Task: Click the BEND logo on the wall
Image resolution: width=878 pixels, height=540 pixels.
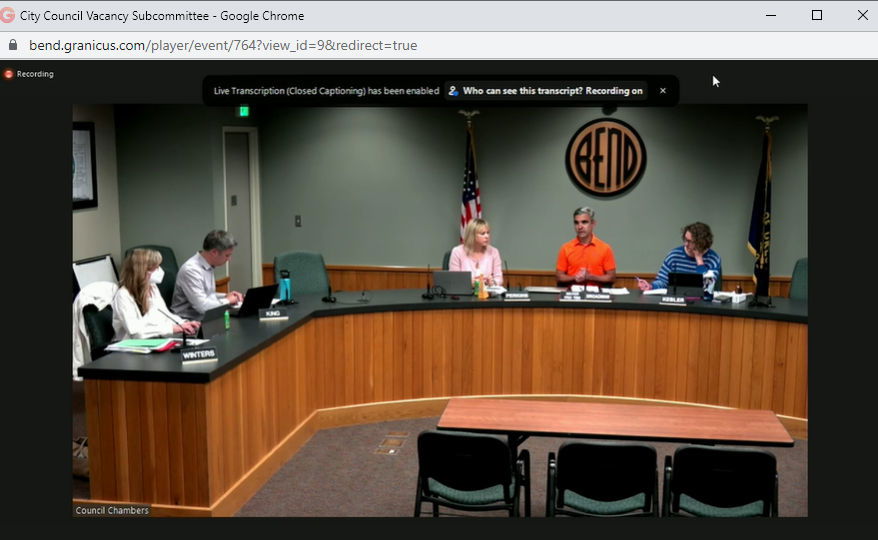Action: [605, 157]
